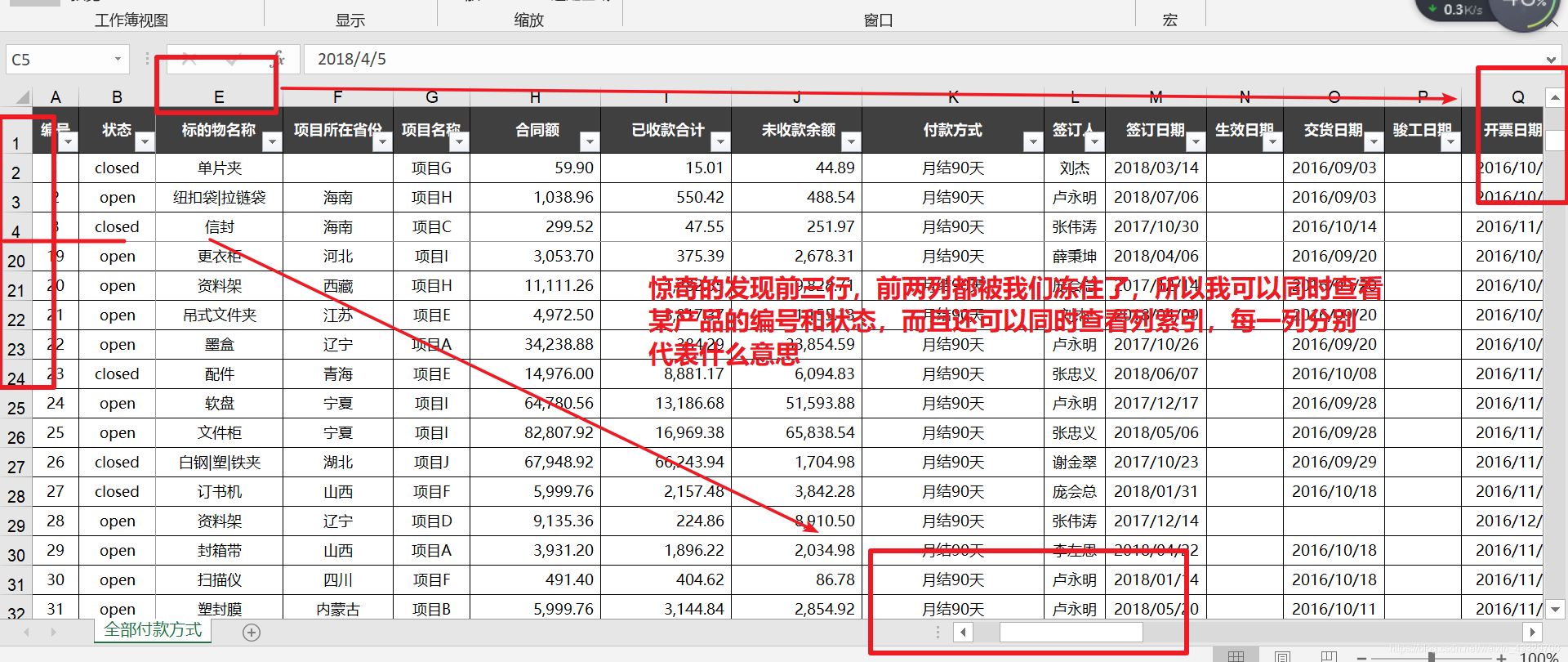
Task: Click horizontal scrollbar right arrow
Action: click(x=1532, y=632)
